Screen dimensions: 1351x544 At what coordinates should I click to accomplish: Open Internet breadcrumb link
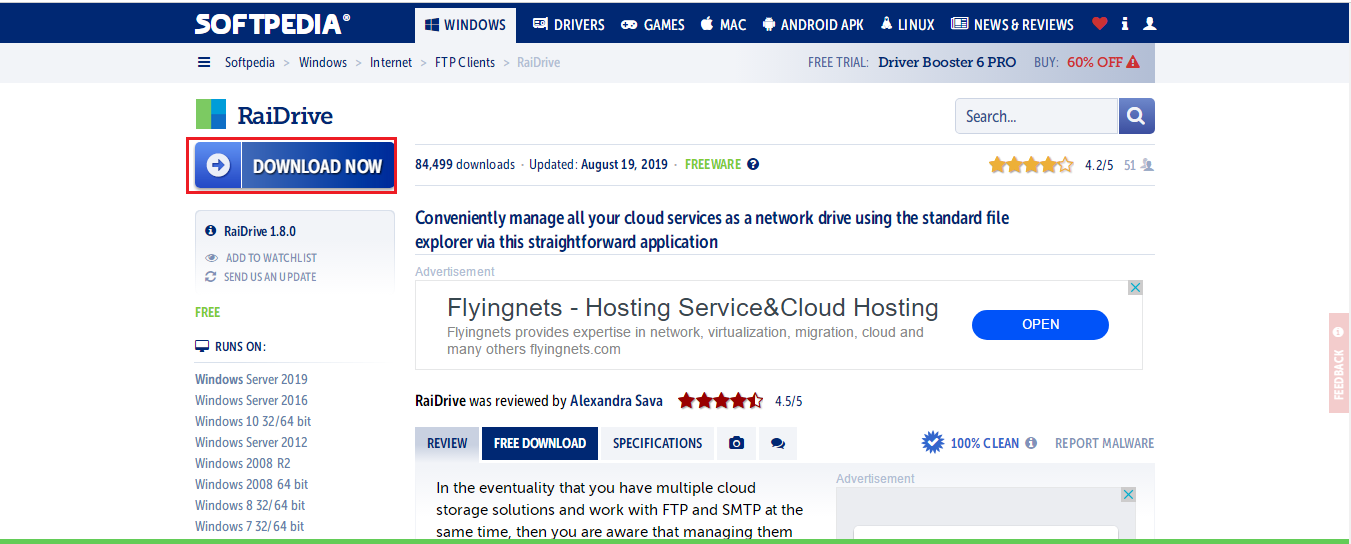pyautogui.click(x=391, y=62)
